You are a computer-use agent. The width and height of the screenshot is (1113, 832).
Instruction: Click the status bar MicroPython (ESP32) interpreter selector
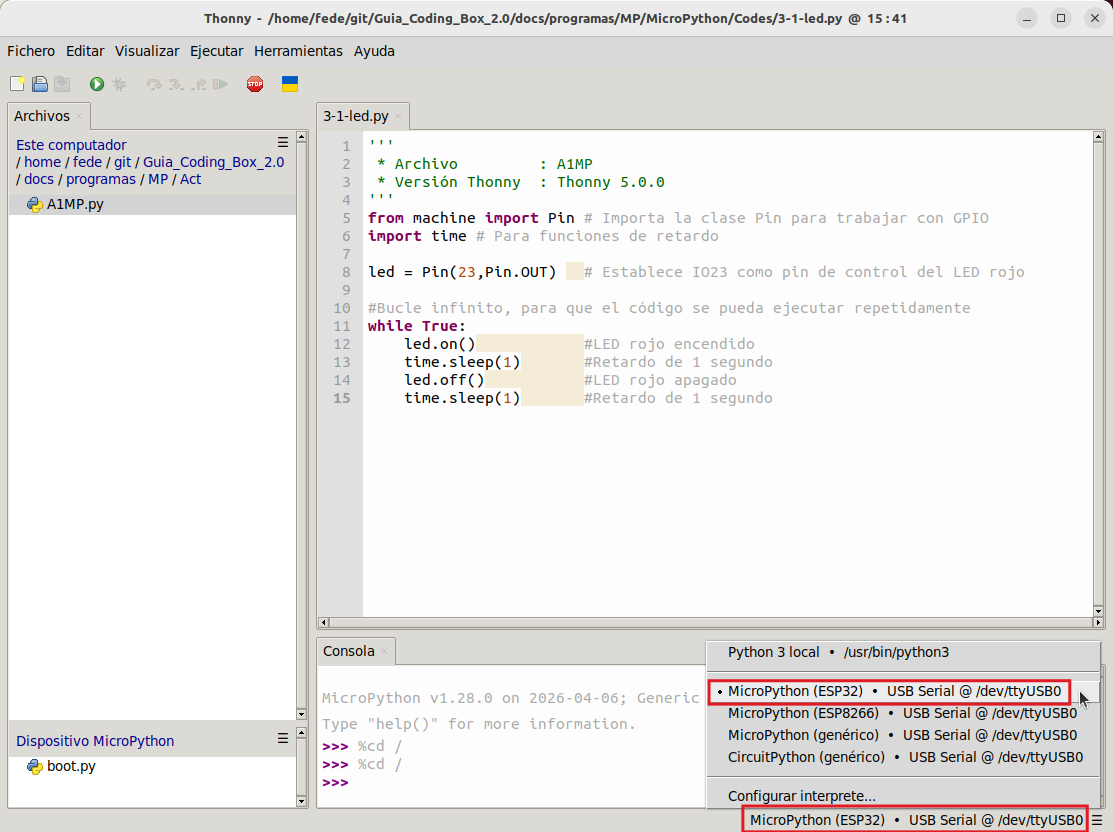coord(916,820)
